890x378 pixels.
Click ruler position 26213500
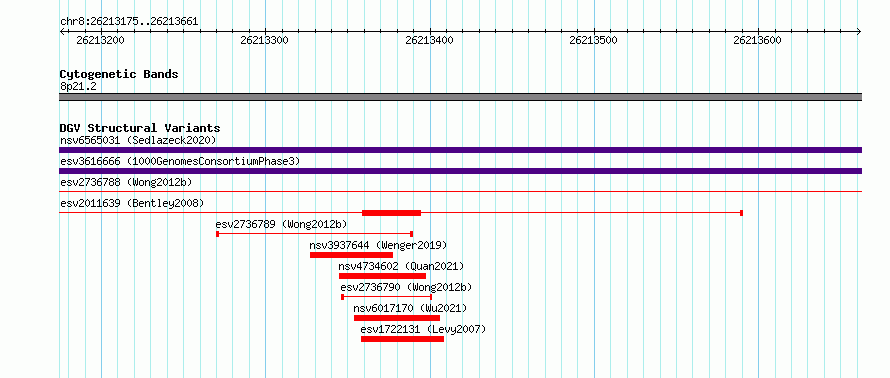pos(593,40)
